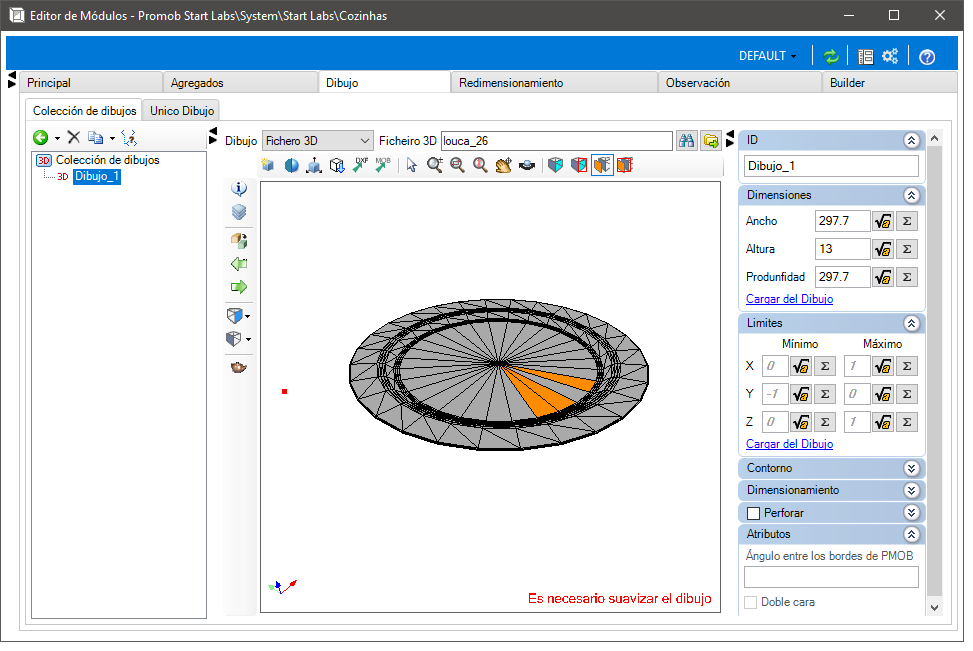
Task: Click the MOB export arrow icon
Action: [x=383, y=165]
